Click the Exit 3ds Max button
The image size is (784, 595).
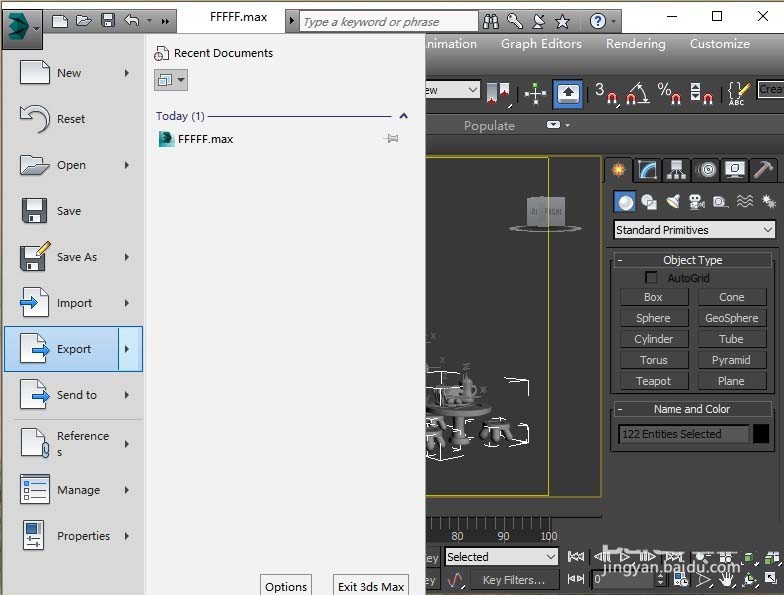(x=371, y=586)
